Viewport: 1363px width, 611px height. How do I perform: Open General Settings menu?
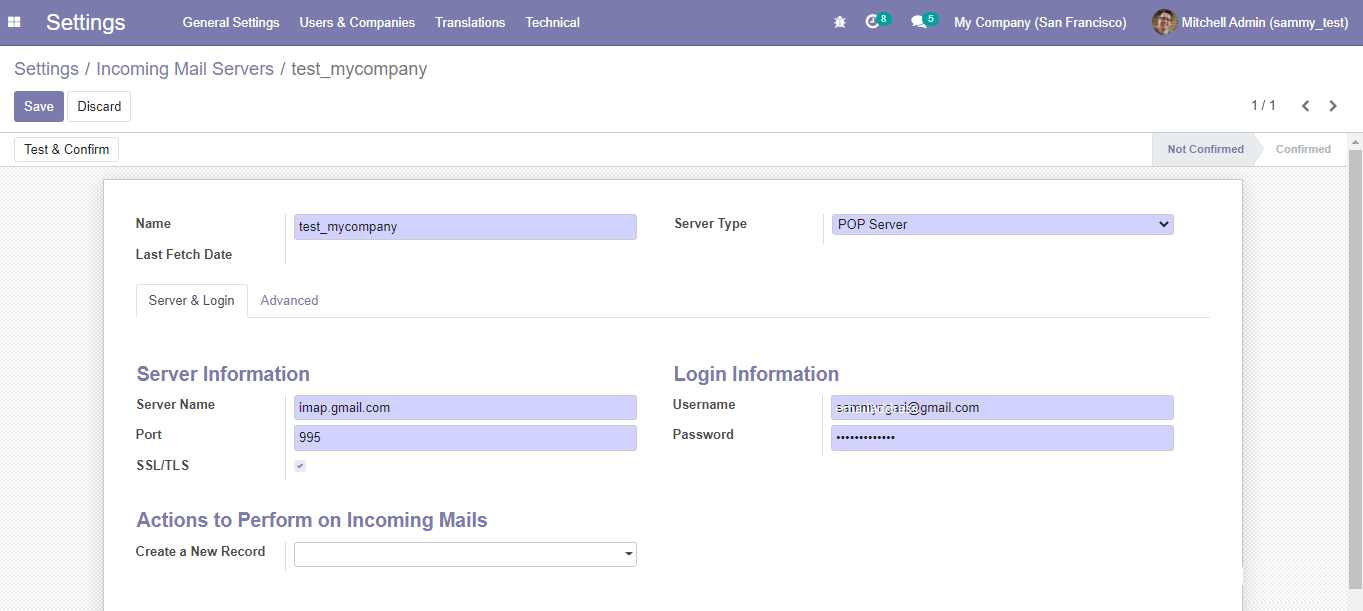[x=231, y=22]
